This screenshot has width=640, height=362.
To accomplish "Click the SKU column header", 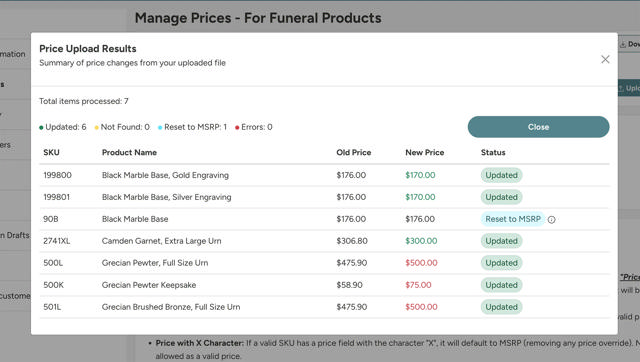I will tap(51, 153).
